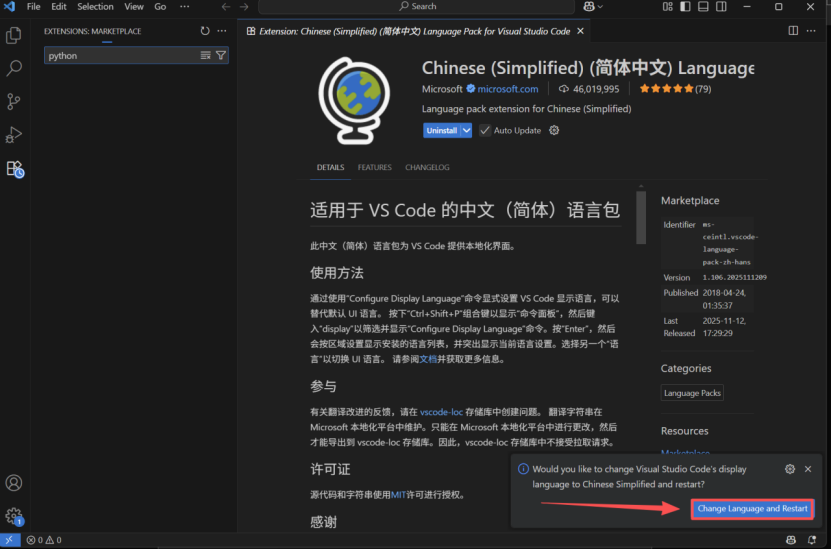This screenshot has width=831, height=550.
Task: Toggle the Auto Update checkbox
Action: (485, 130)
